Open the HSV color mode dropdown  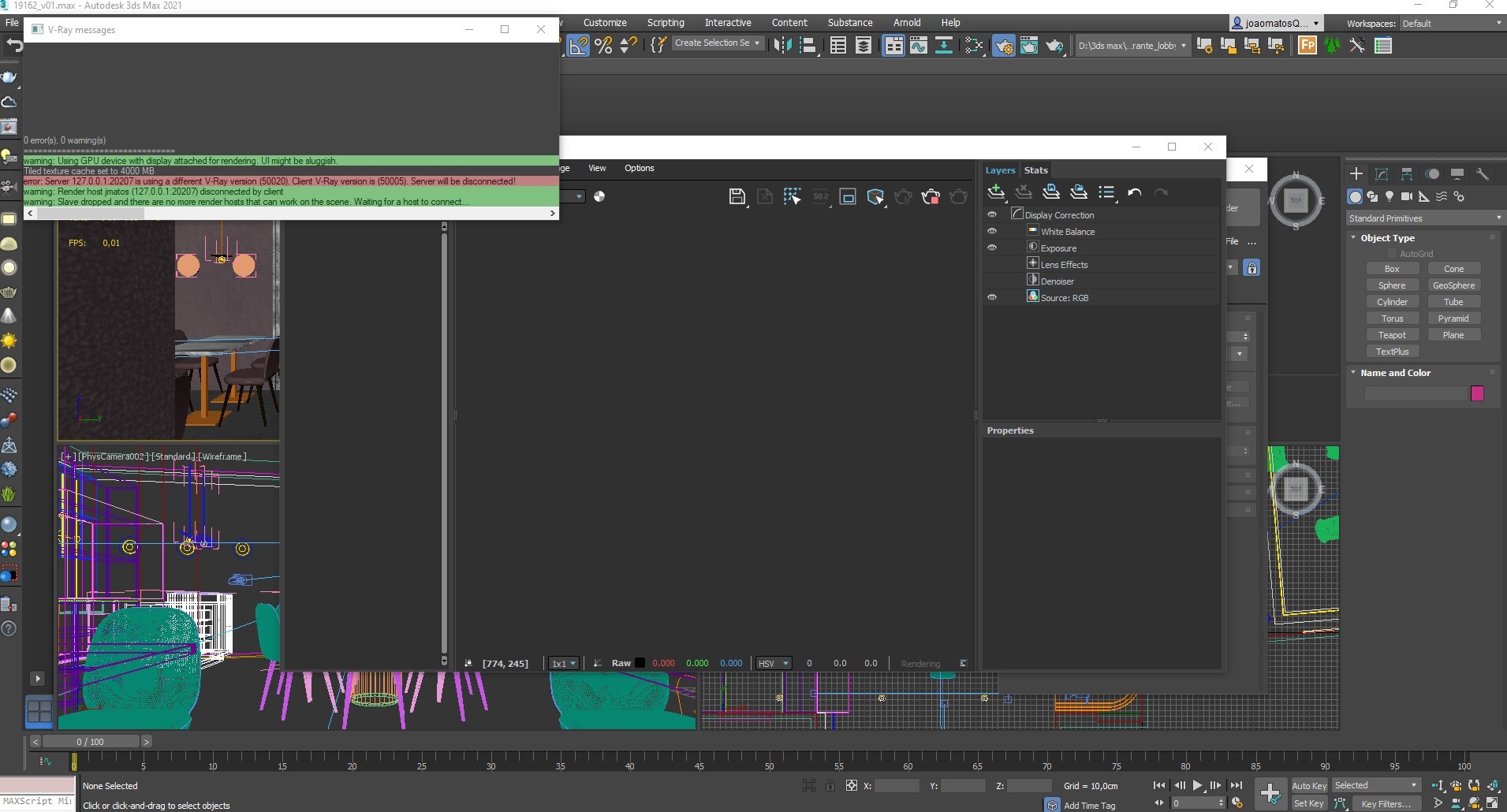tap(773, 663)
